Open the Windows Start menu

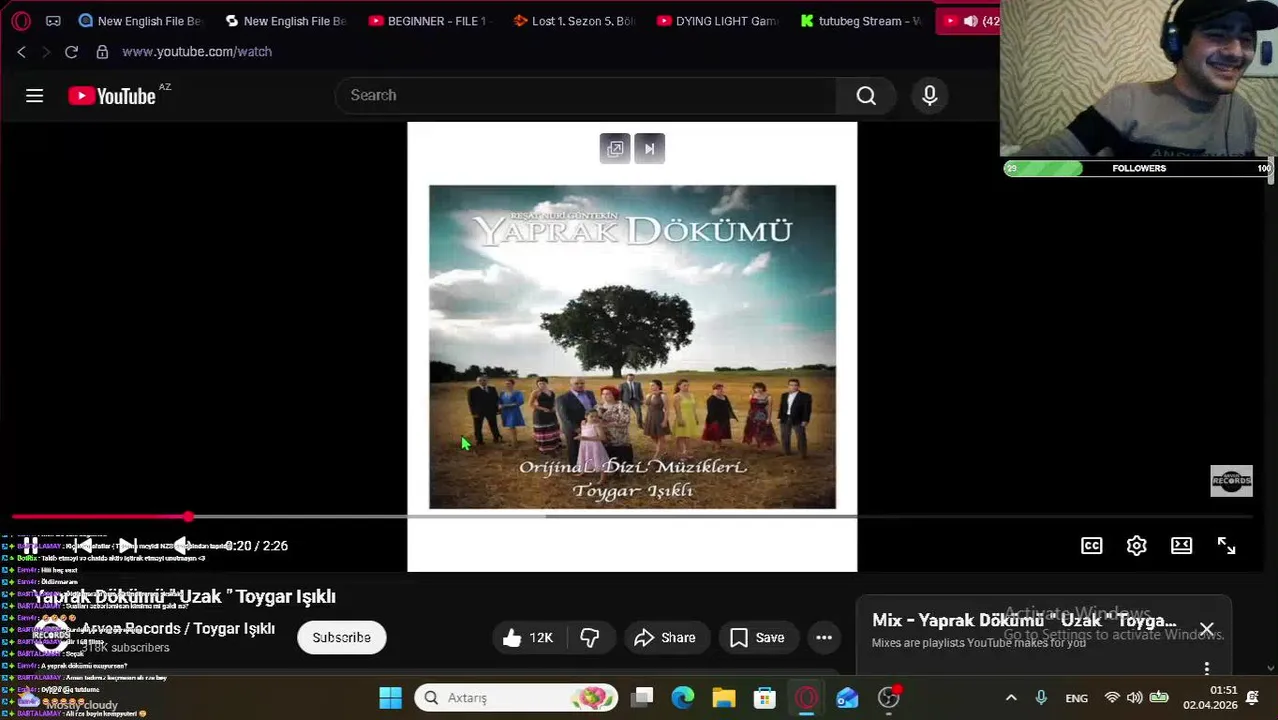click(391, 698)
